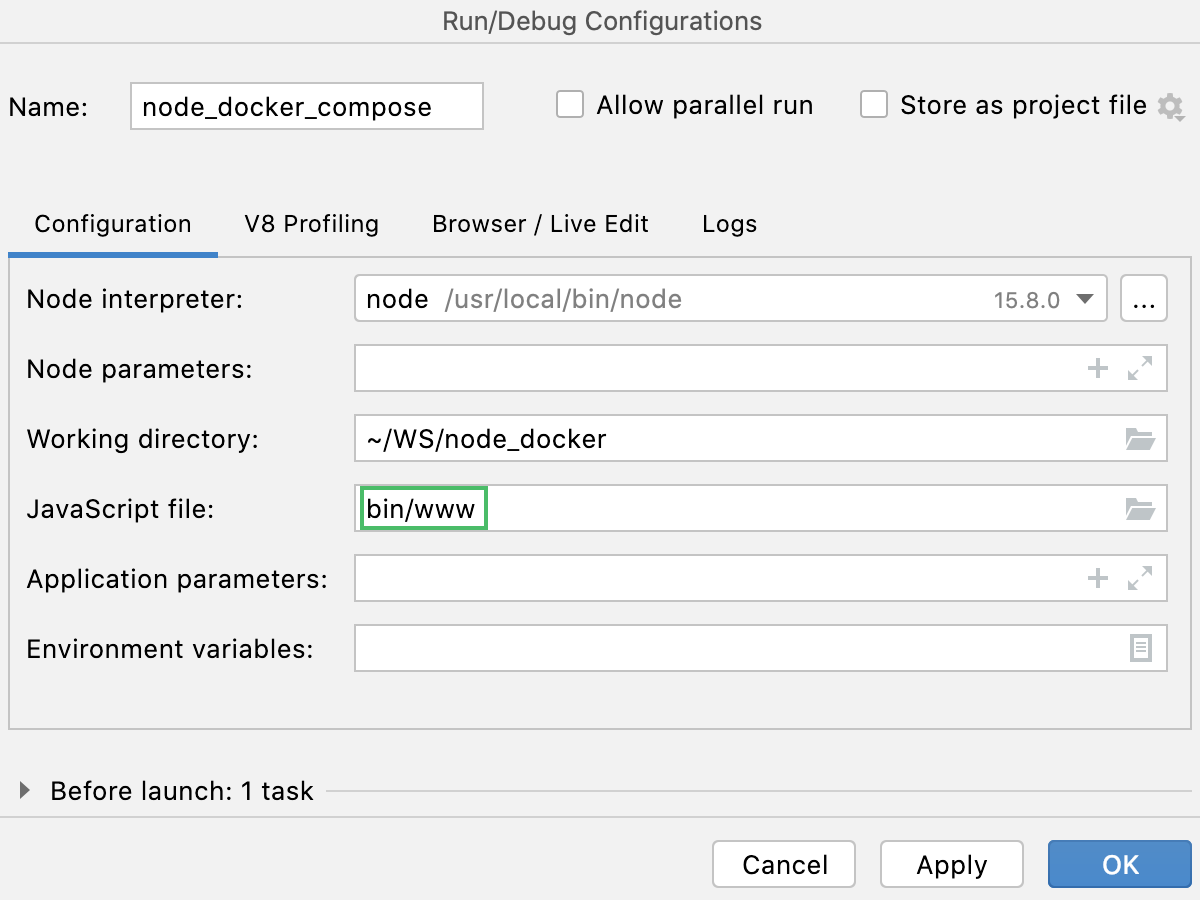Switch to the V8 Profiling tab

click(x=311, y=224)
